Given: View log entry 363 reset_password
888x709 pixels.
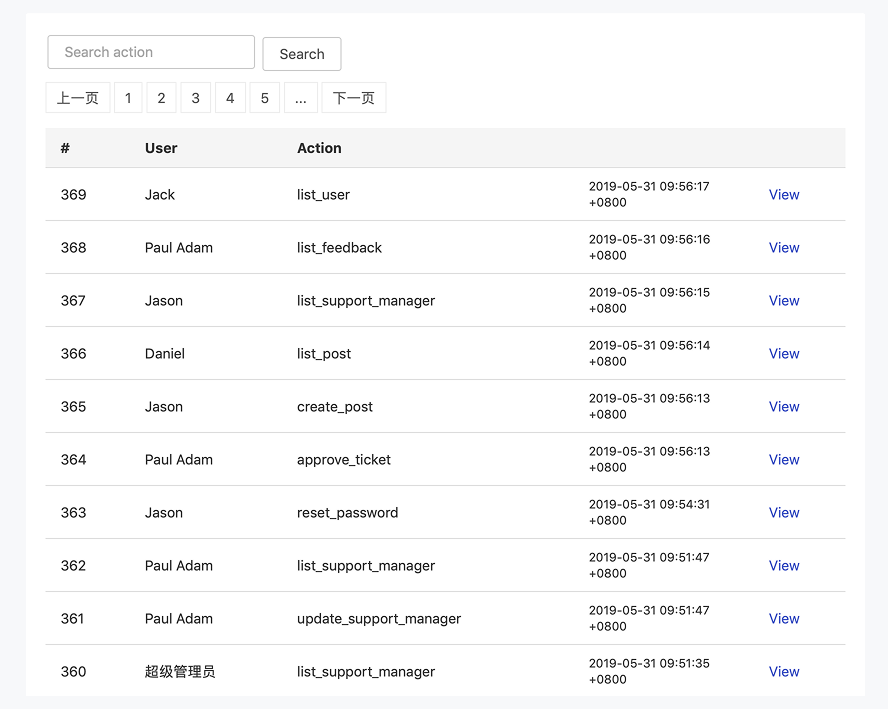Looking at the screenshot, I should pyautogui.click(x=784, y=512).
